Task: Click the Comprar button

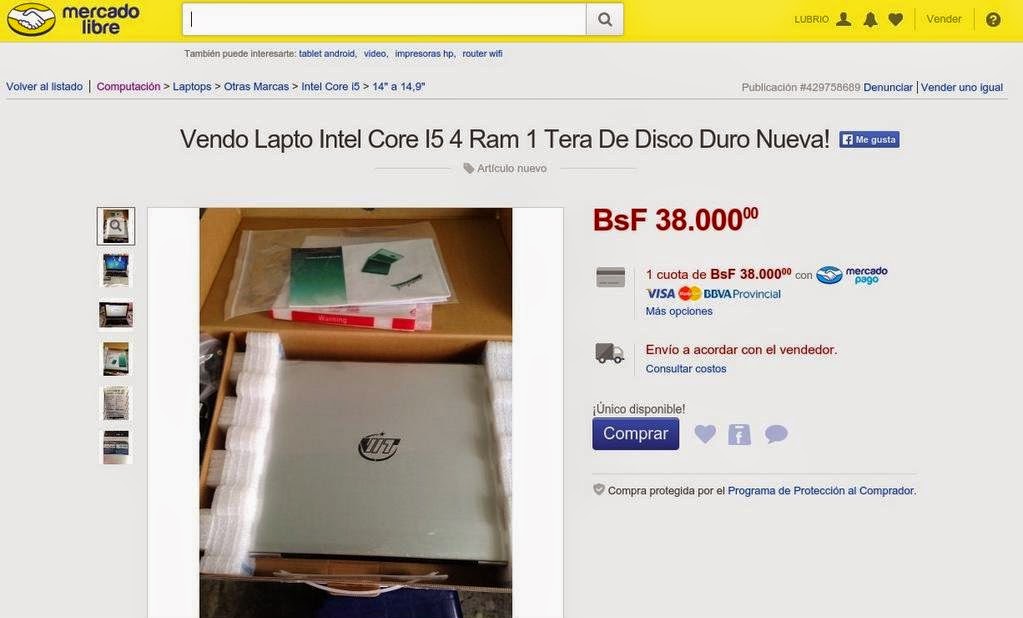Action: (635, 434)
